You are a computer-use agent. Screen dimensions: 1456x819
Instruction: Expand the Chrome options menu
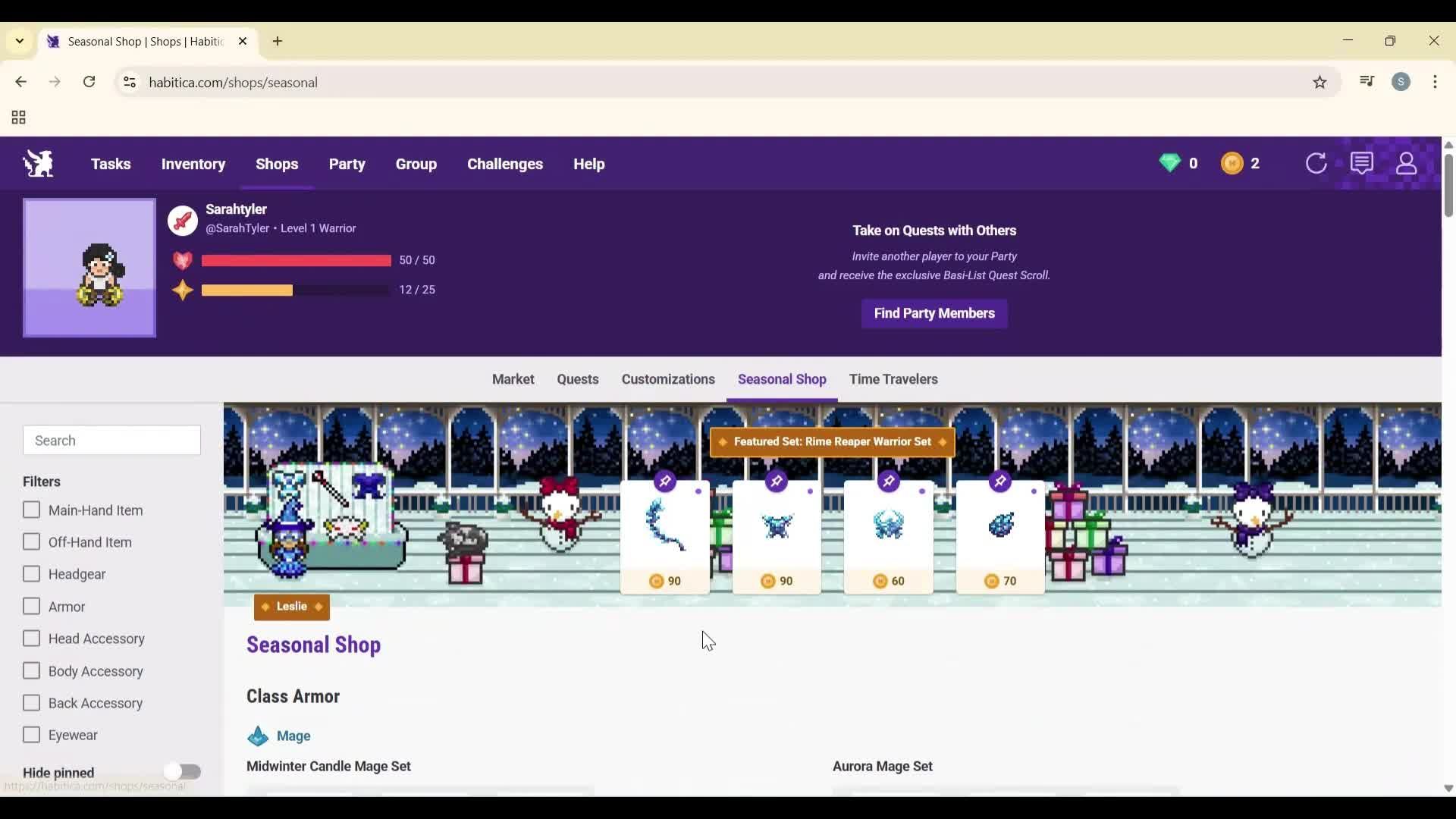(x=1436, y=82)
